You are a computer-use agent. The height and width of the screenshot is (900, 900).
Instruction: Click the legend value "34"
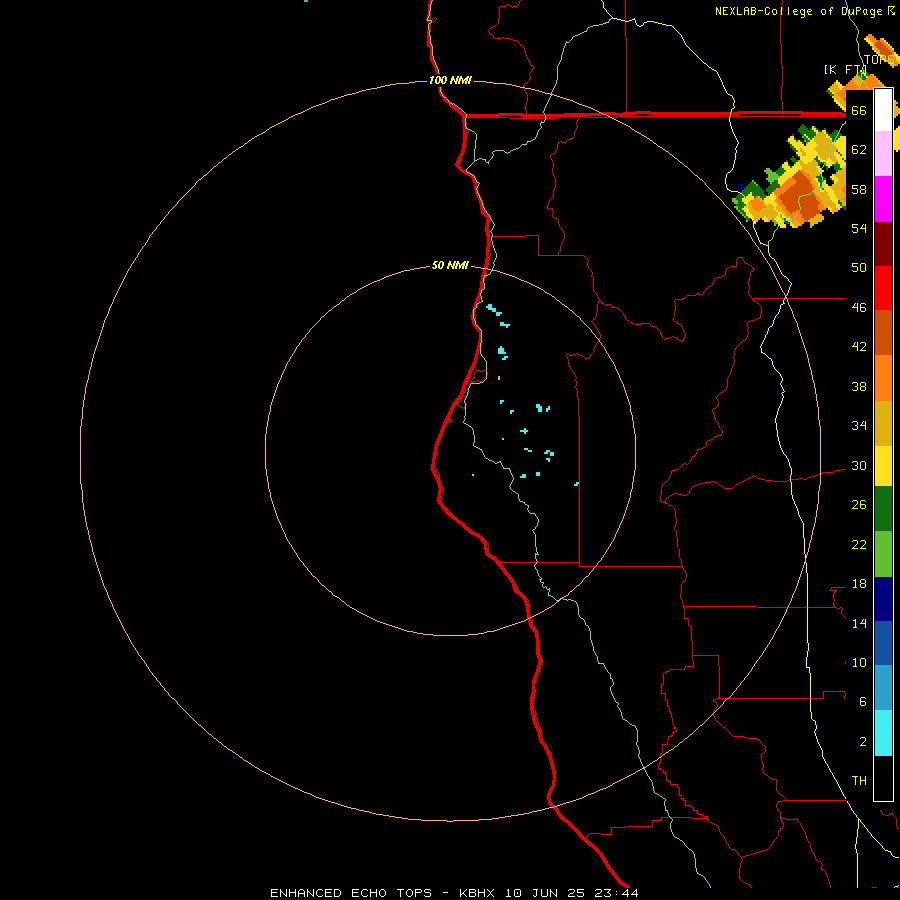point(859,426)
